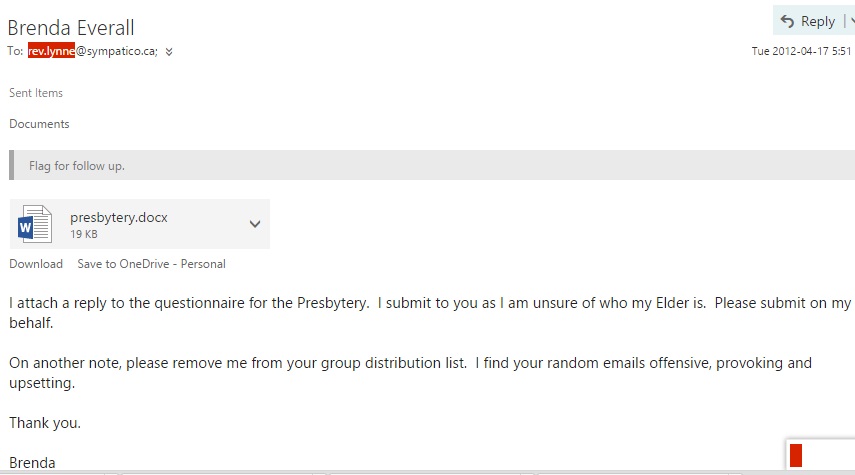Click the "Thank you." line

pyautogui.click(x=45, y=423)
